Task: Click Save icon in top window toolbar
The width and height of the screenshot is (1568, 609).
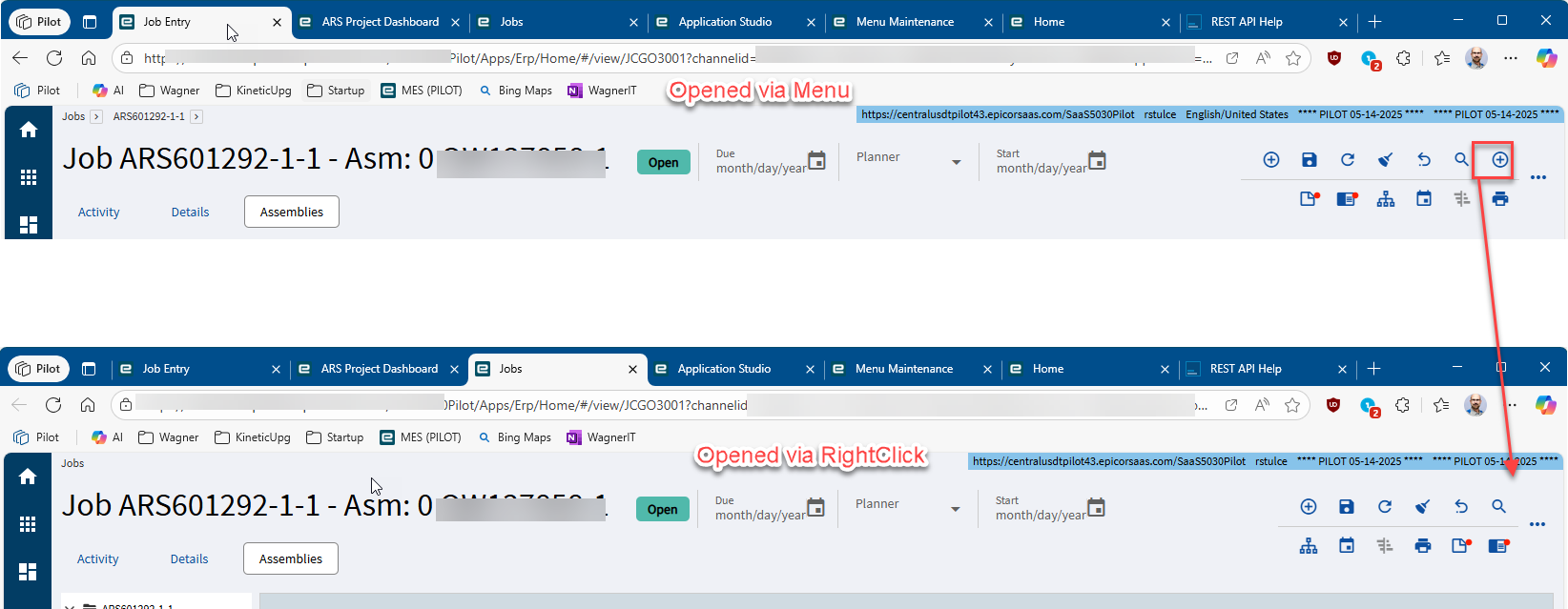Action: point(1310,160)
